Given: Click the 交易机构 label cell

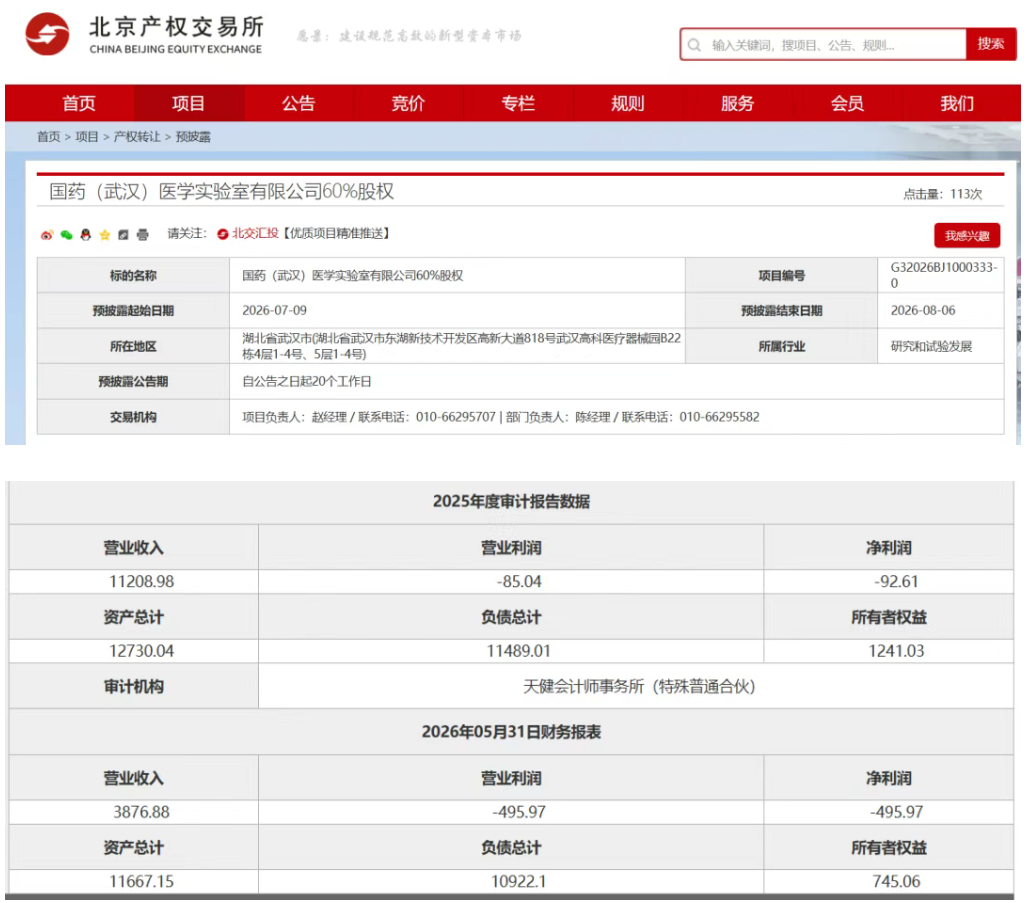Looking at the screenshot, I should (134, 417).
